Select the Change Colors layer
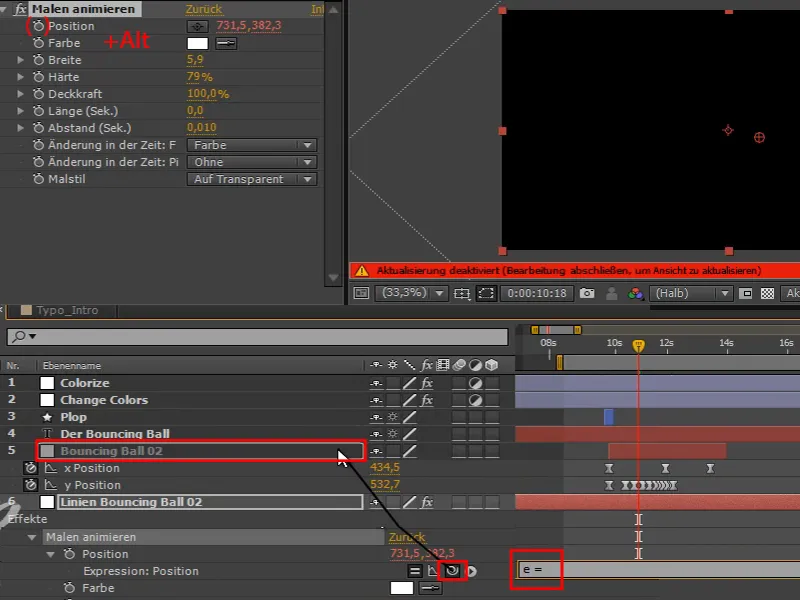This screenshot has width=800, height=600. click(x=104, y=400)
